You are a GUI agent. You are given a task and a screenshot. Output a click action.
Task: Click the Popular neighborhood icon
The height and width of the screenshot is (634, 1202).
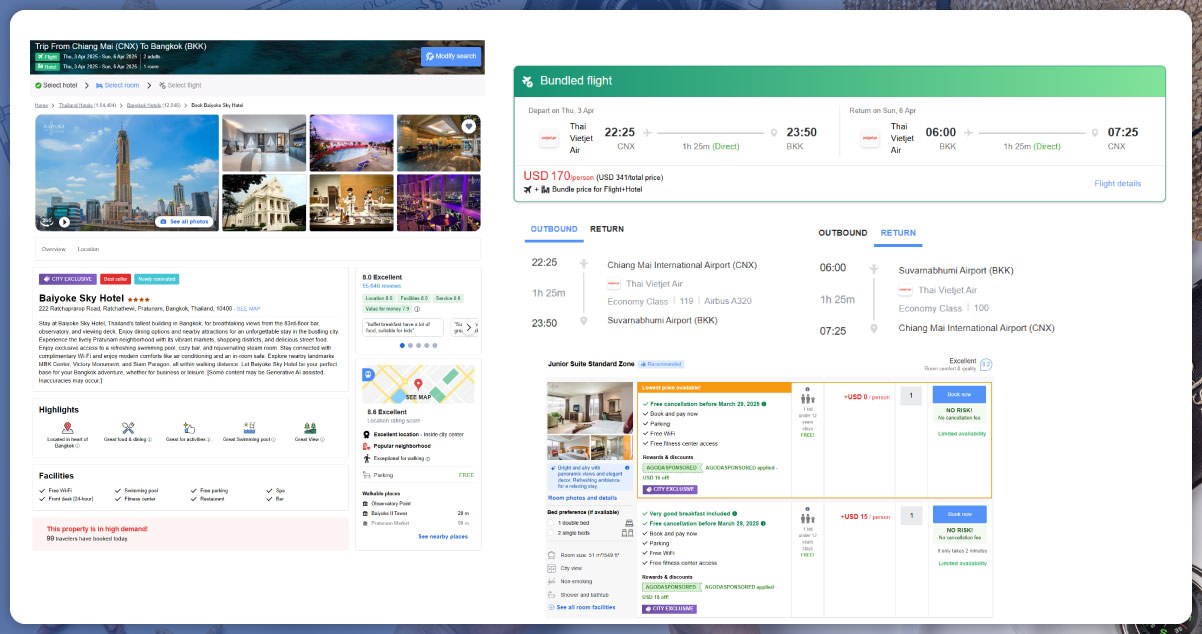click(366, 447)
